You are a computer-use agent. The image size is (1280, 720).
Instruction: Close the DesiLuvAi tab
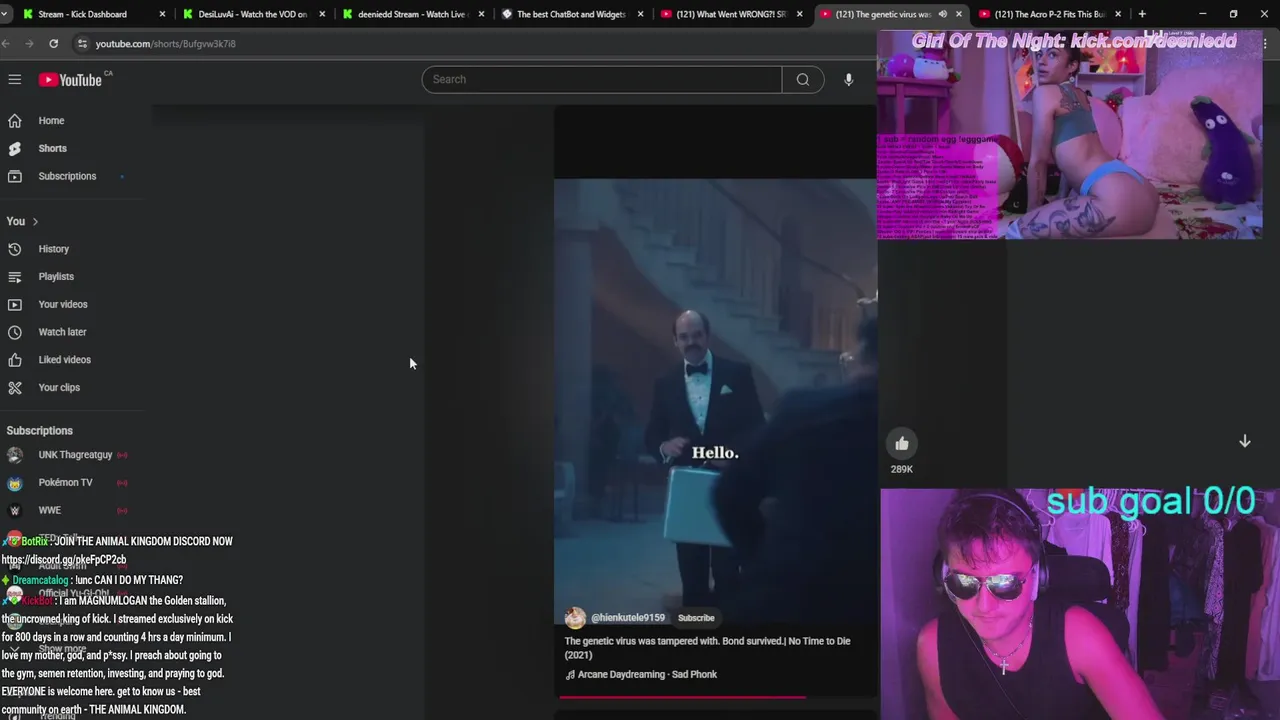(322, 14)
